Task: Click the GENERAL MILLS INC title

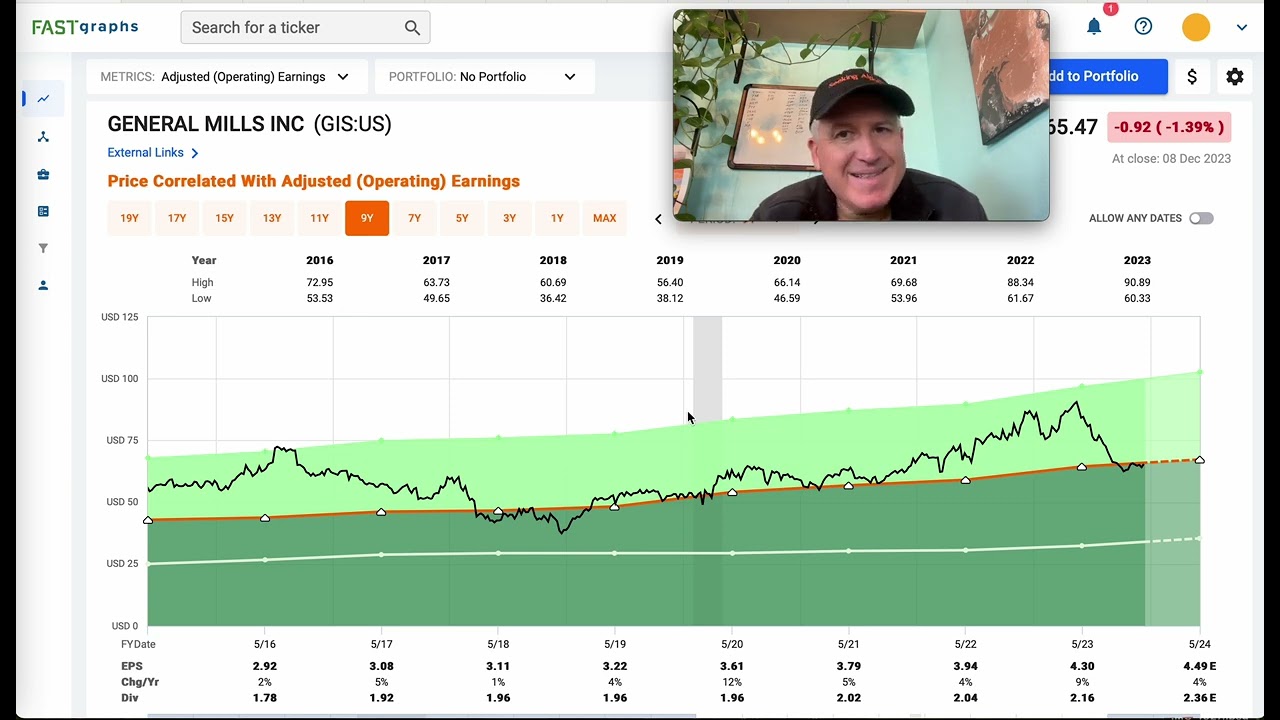Action: pos(206,124)
